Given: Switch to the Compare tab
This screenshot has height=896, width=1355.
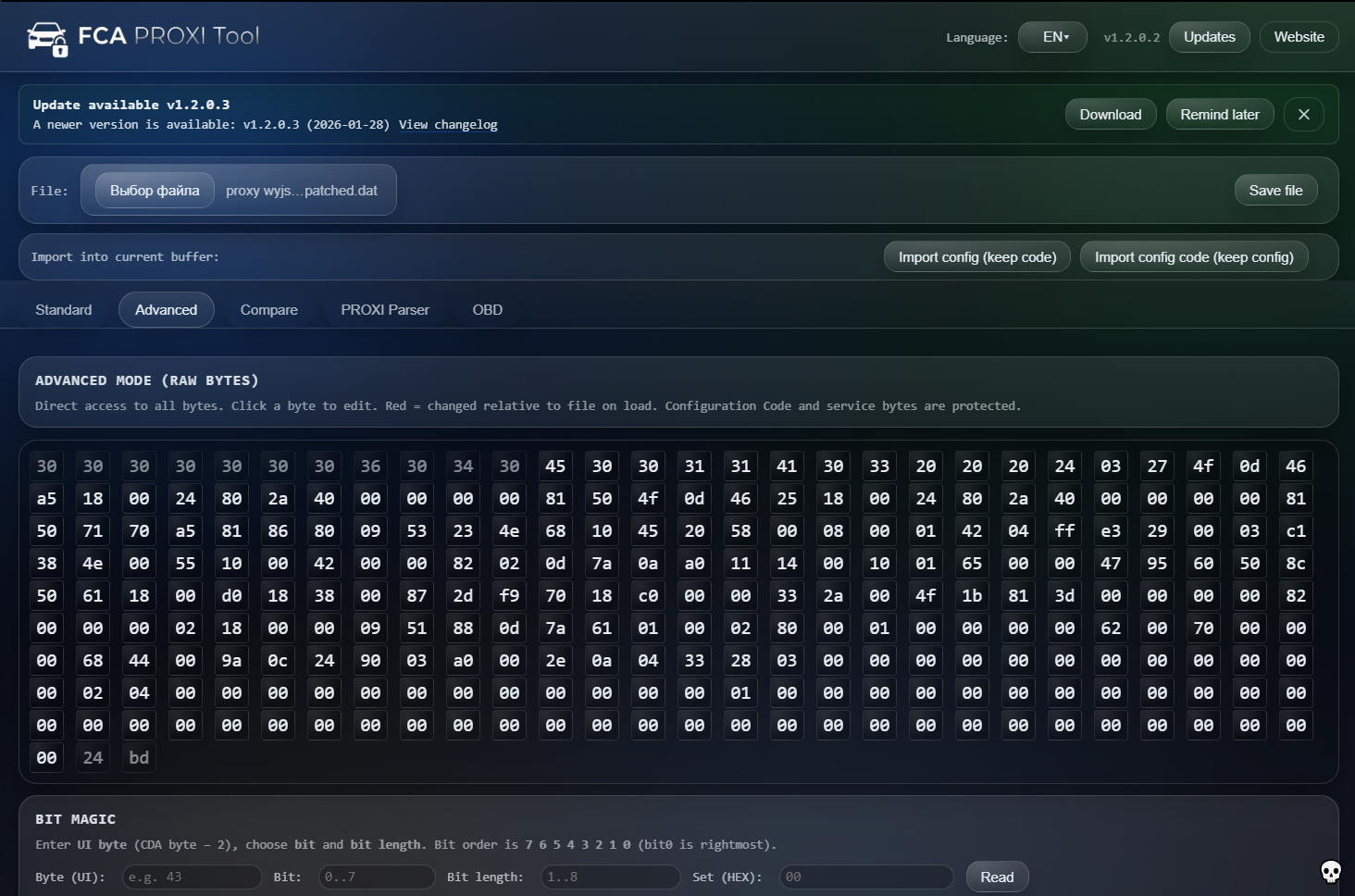Looking at the screenshot, I should (267, 309).
